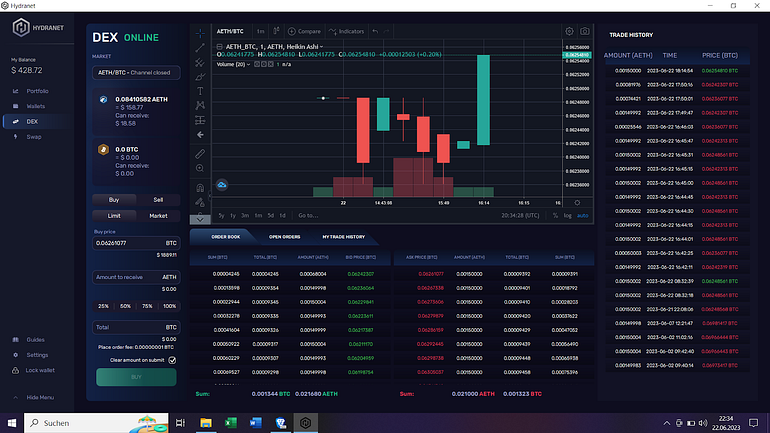Click the lock drawing tools icon

tap(200, 202)
